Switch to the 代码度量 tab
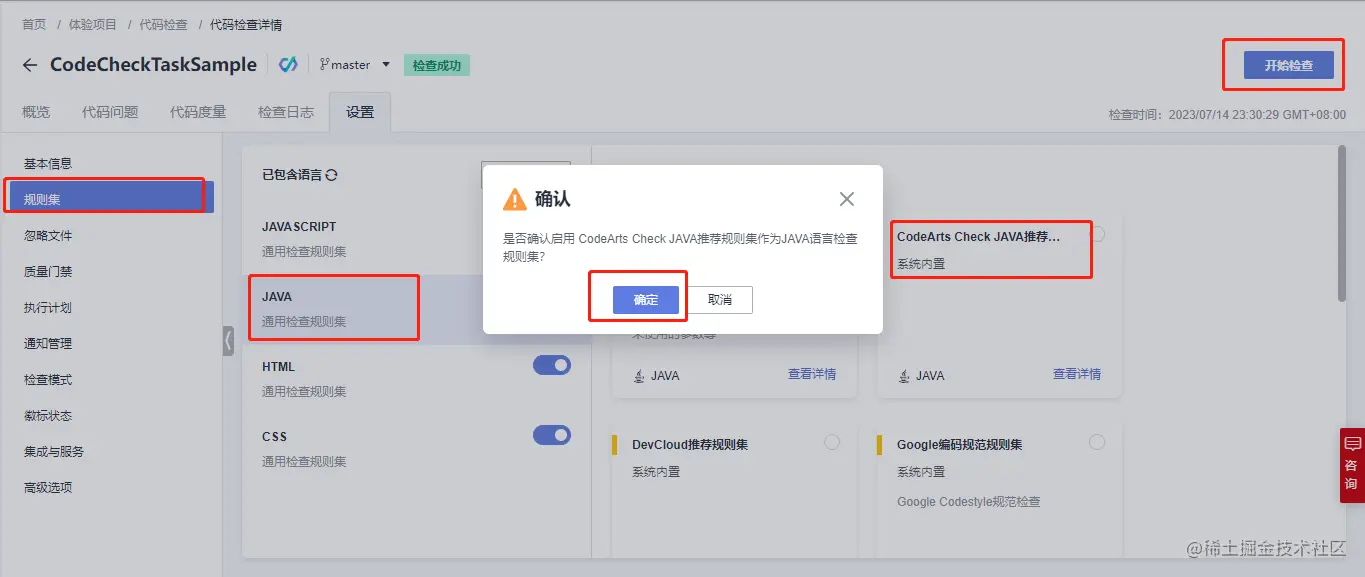This screenshot has height=577, width=1365. [x=198, y=112]
